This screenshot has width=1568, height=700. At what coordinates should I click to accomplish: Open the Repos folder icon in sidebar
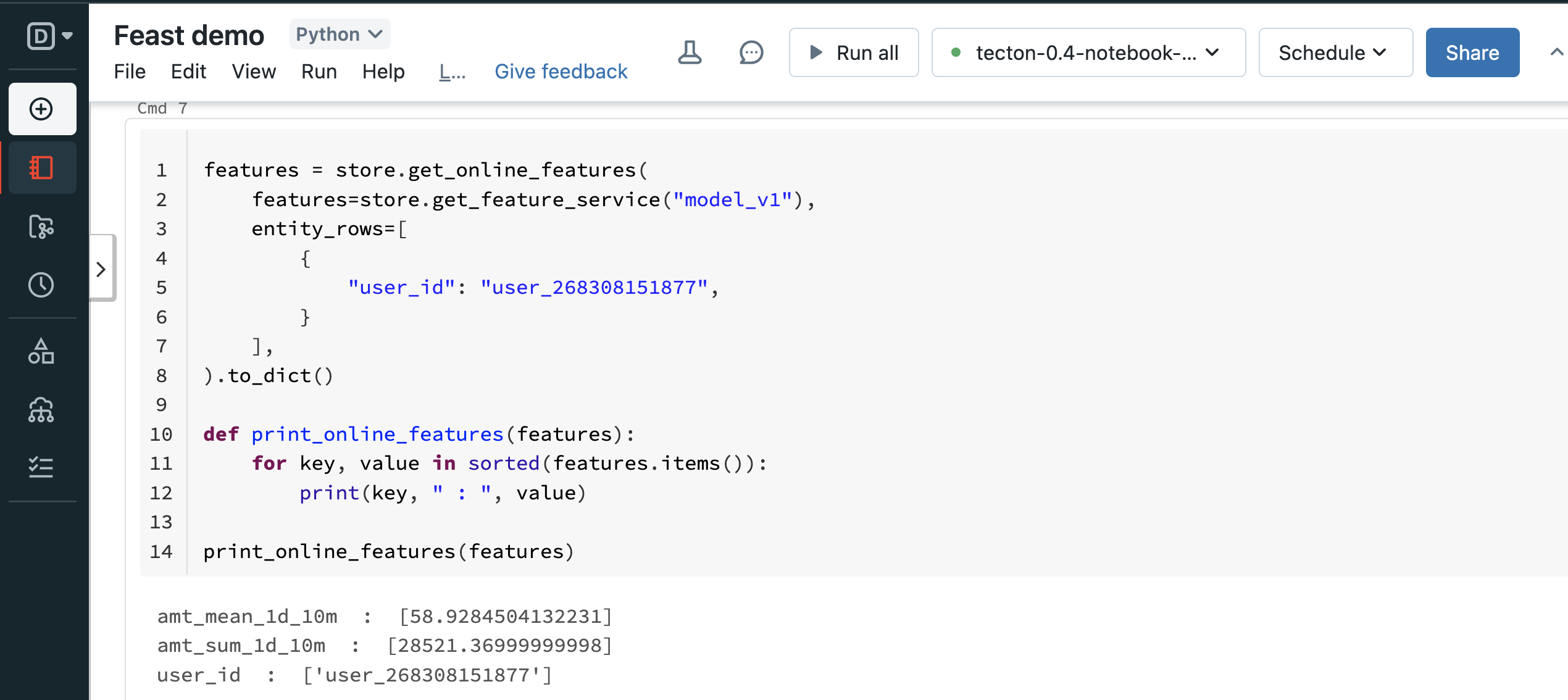(41, 227)
